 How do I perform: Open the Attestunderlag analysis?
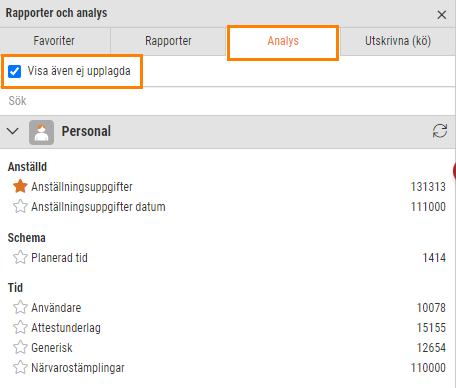[x=66, y=328]
